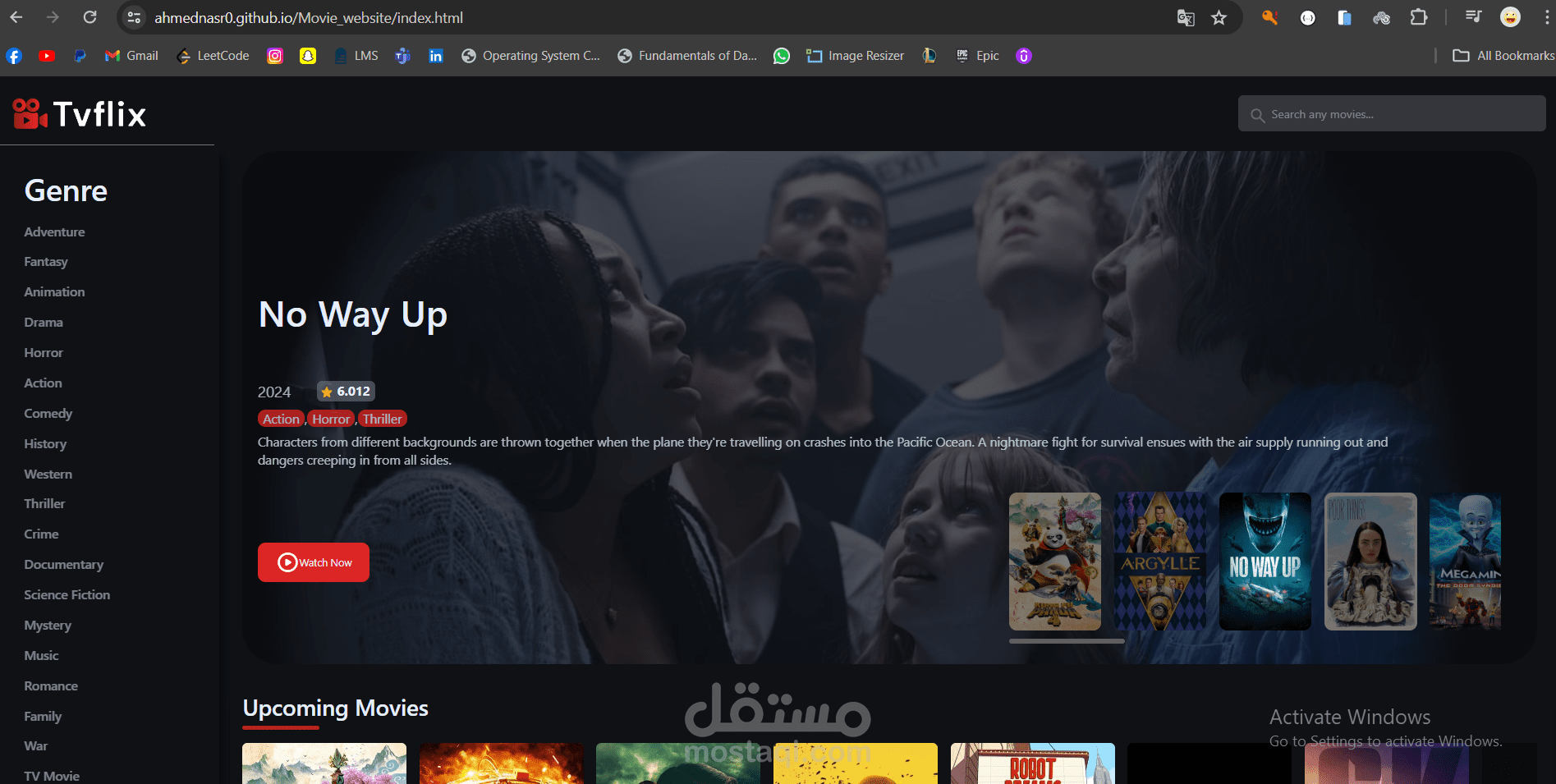The height and width of the screenshot is (784, 1556).
Task: Open the Image Resizer bookmark
Action: pos(855,56)
